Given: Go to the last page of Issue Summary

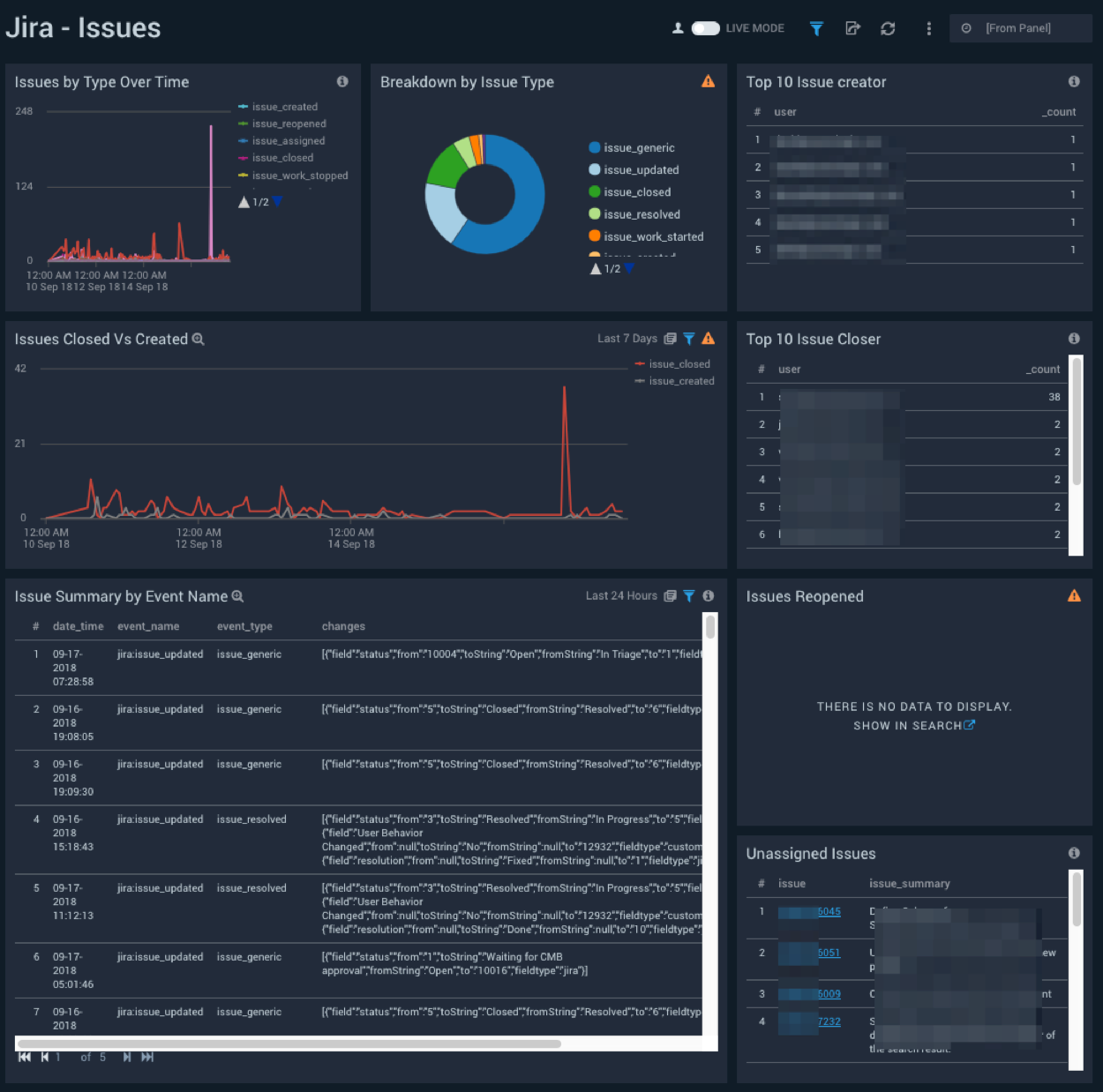Looking at the screenshot, I should coord(147,1057).
